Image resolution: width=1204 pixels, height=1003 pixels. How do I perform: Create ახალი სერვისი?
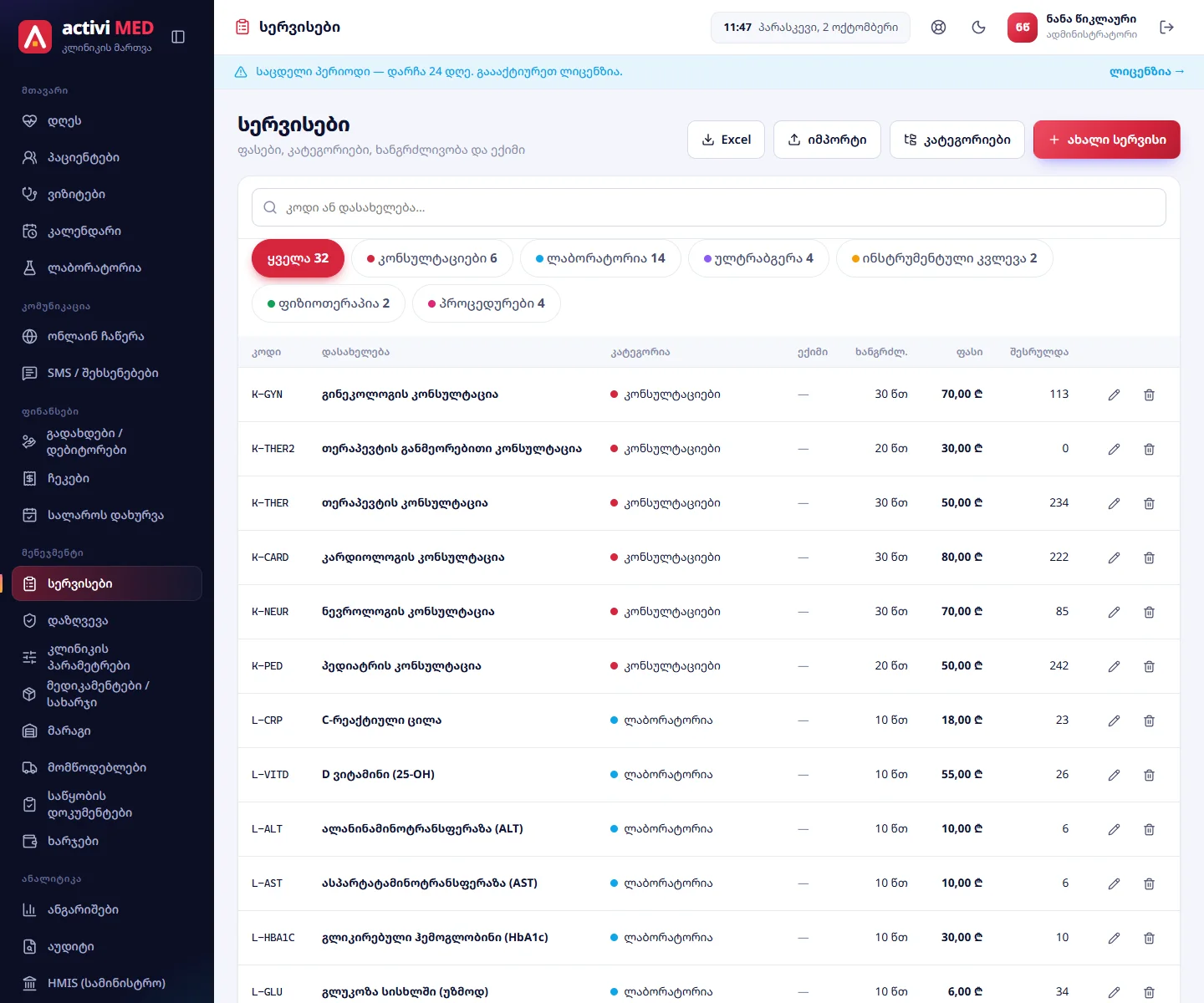pyautogui.click(x=1107, y=140)
